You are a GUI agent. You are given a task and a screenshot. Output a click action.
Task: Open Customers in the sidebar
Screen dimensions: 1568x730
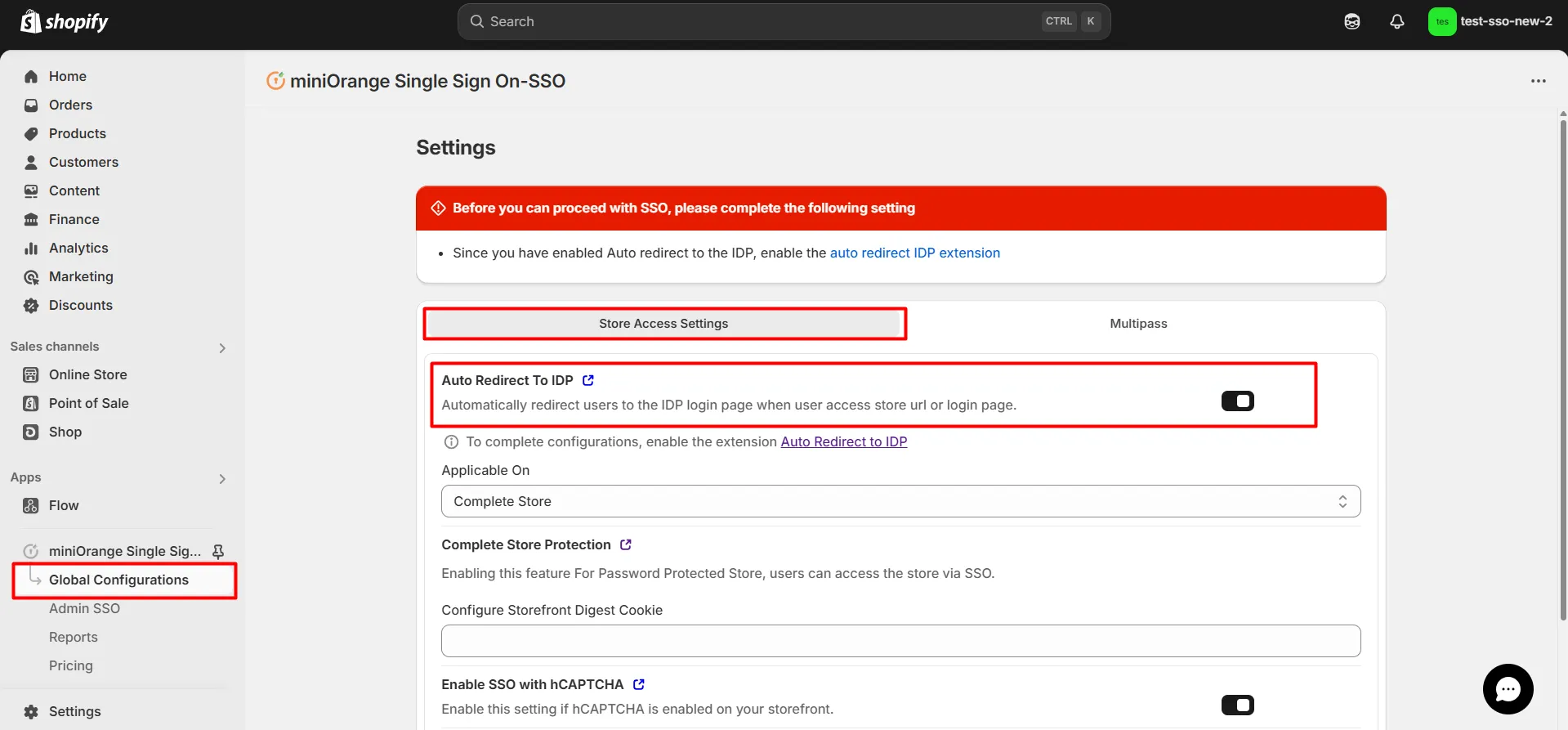pyautogui.click(x=83, y=162)
